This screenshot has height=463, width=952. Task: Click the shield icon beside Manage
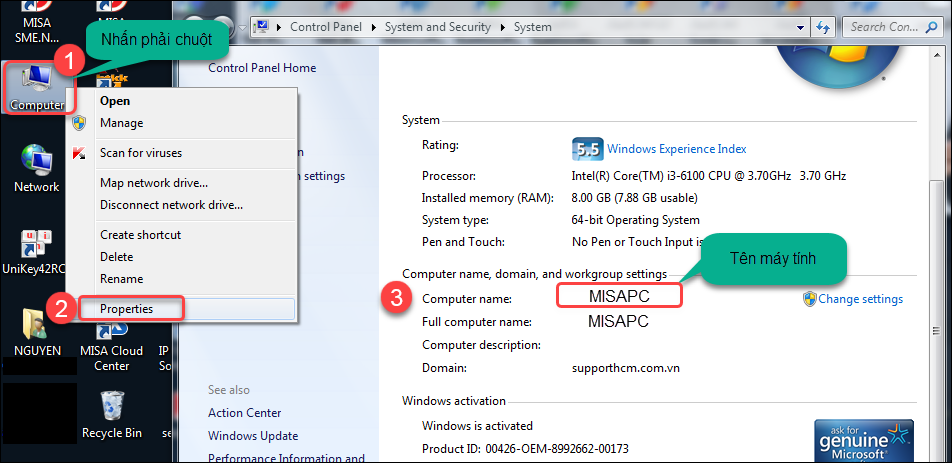click(79, 123)
